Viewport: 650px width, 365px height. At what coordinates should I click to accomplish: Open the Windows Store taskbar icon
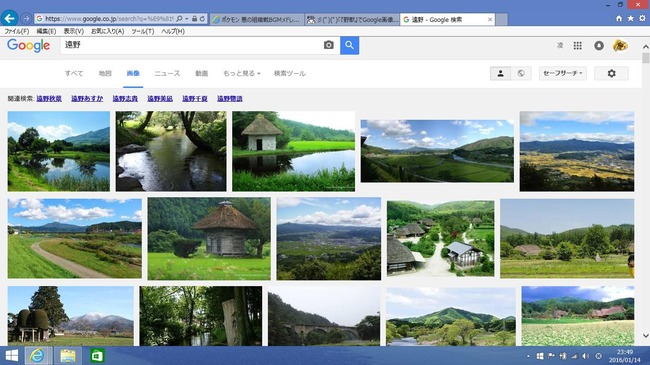tap(97, 356)
